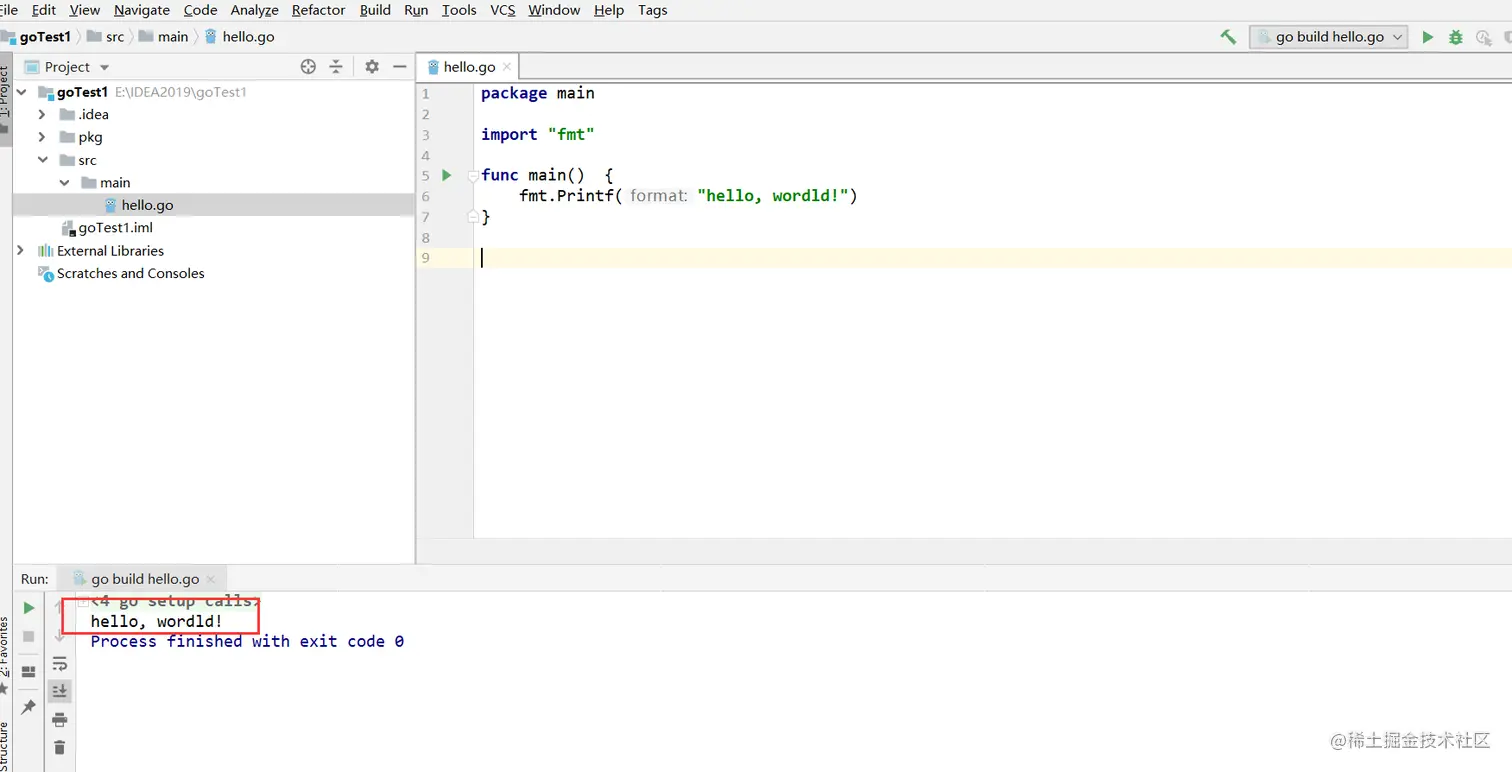
Task: Open the Build menu
Action: pos(375,10)
